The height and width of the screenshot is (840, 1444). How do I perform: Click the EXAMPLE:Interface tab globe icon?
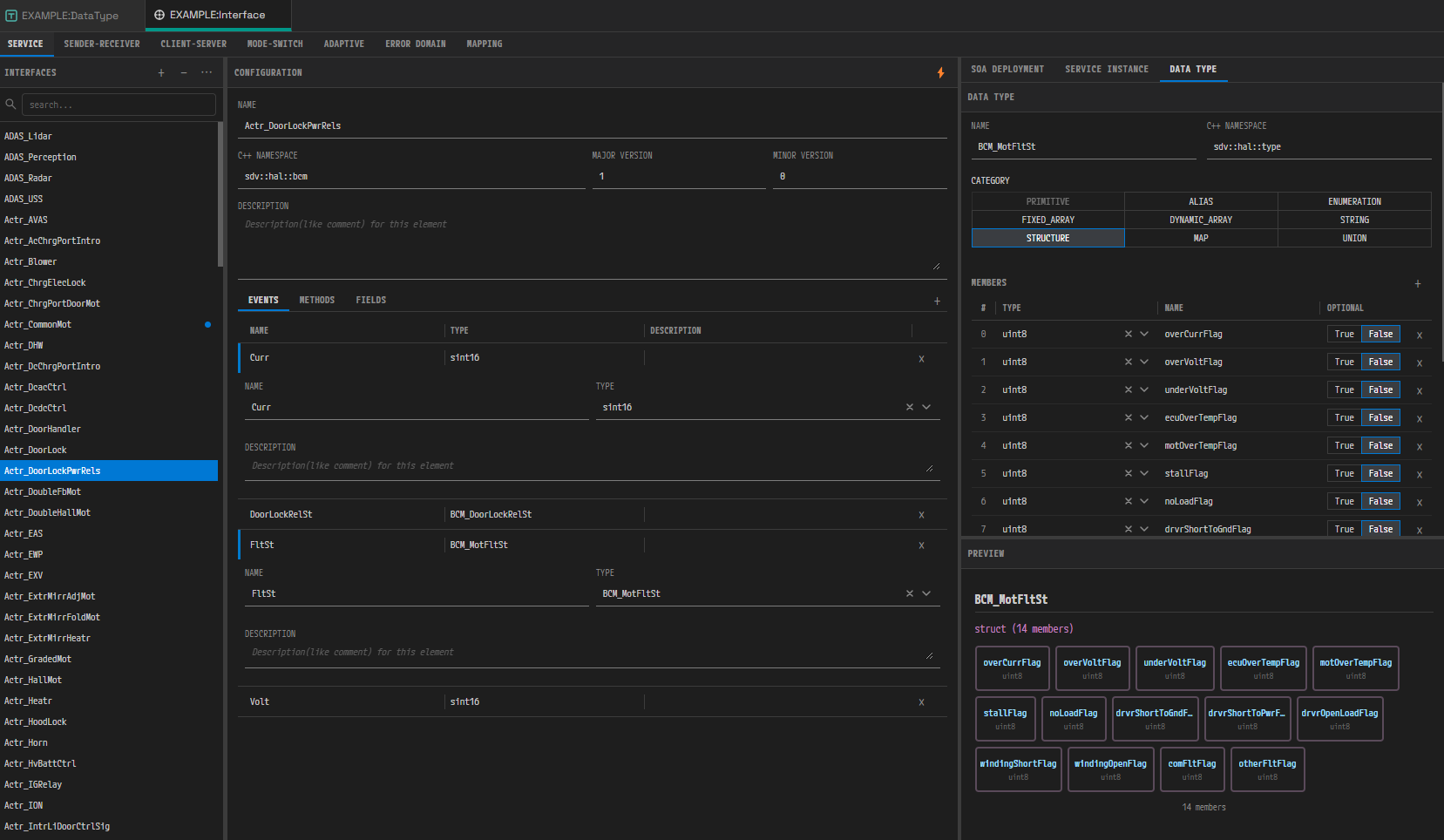159,15
